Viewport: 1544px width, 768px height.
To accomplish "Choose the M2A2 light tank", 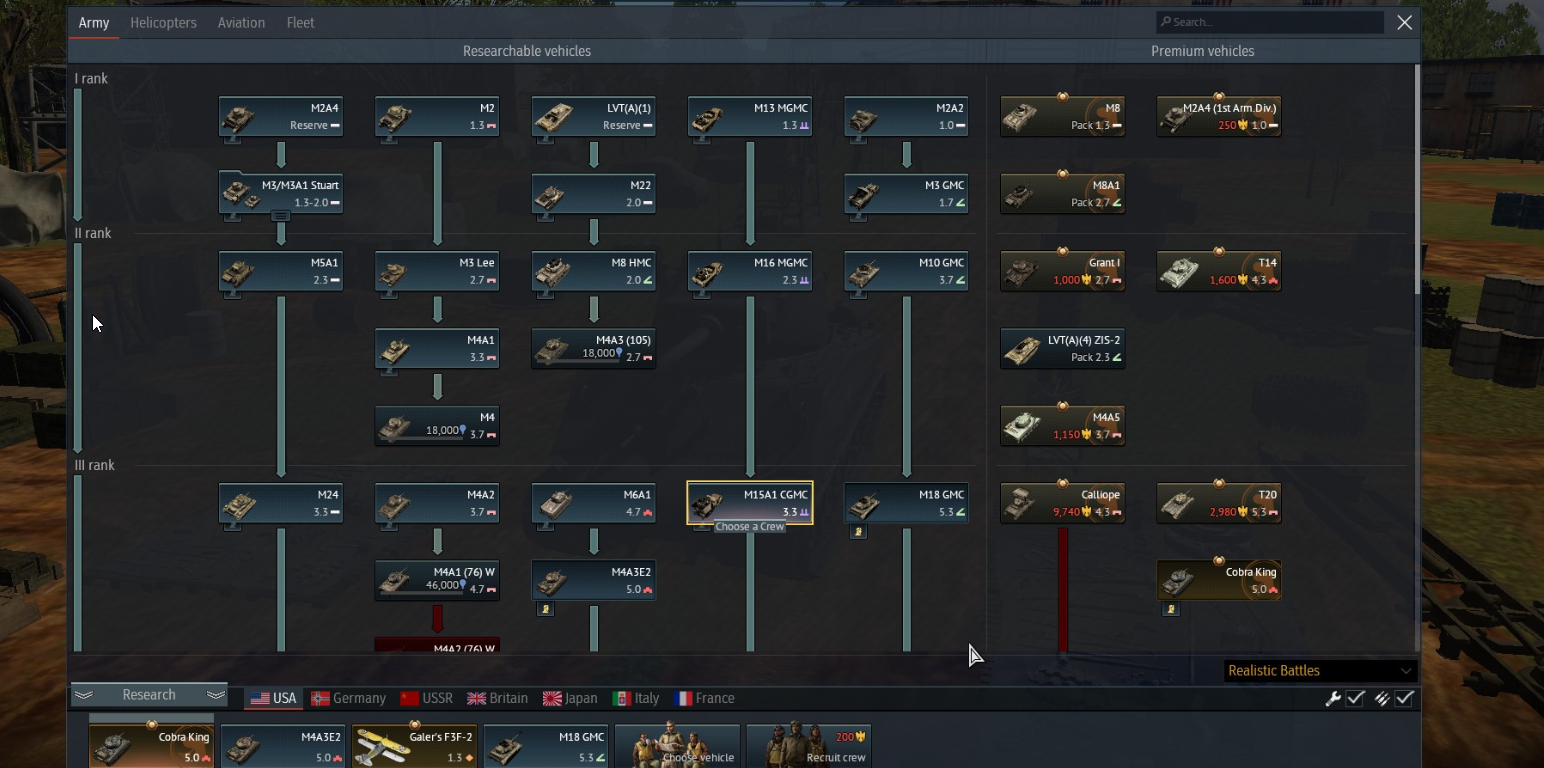I will coord(906,117).
